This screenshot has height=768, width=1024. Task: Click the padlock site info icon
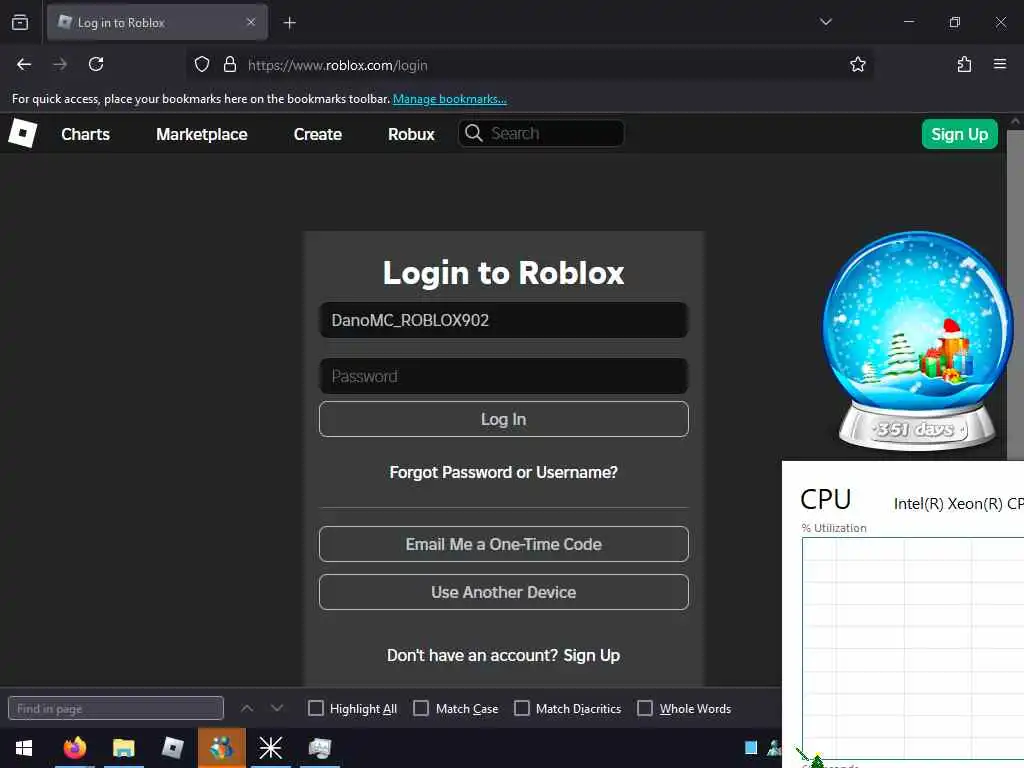coord(230,64)
